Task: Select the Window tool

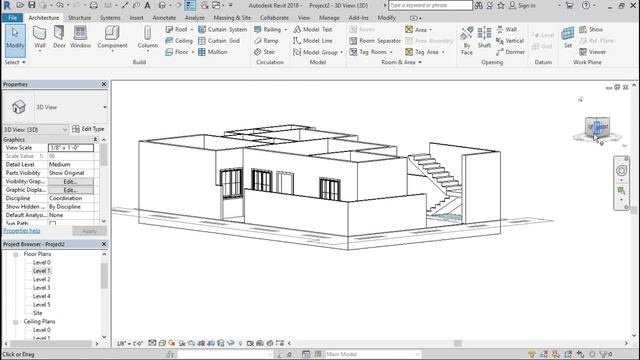Action: point(80,38)
